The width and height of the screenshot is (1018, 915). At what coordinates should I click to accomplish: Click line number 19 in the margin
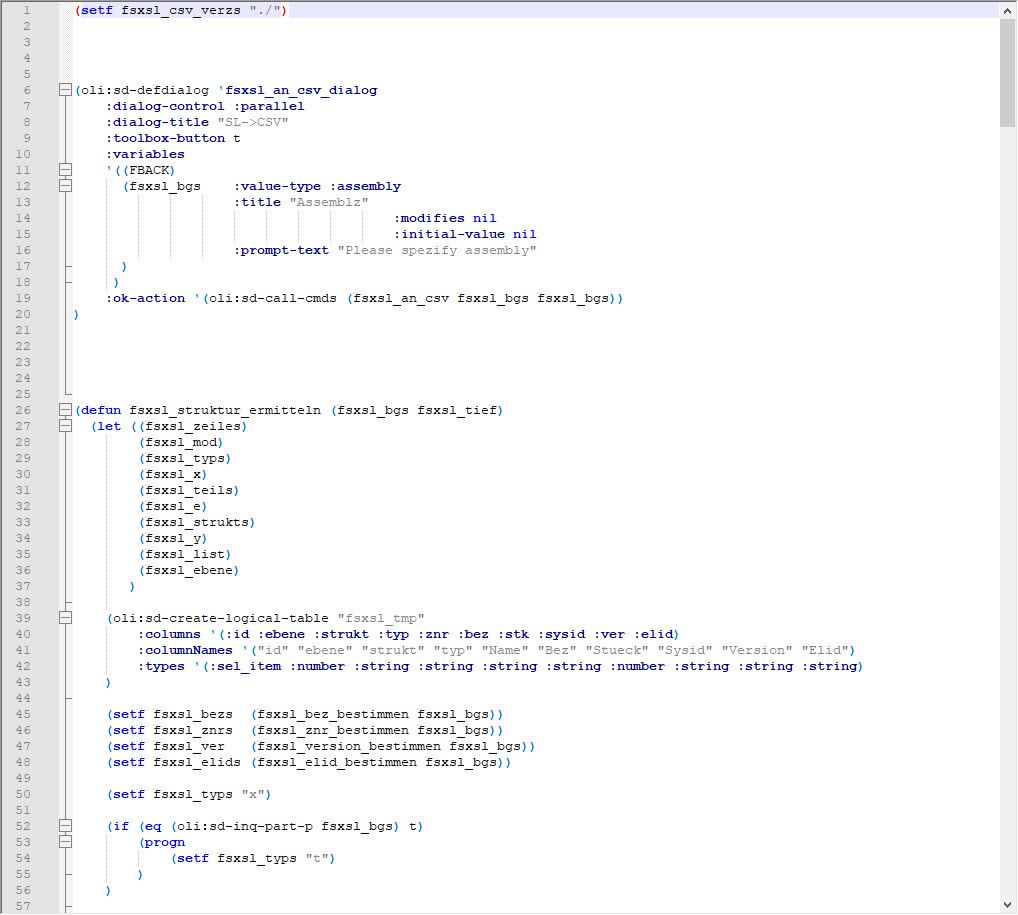coord(25,298)
